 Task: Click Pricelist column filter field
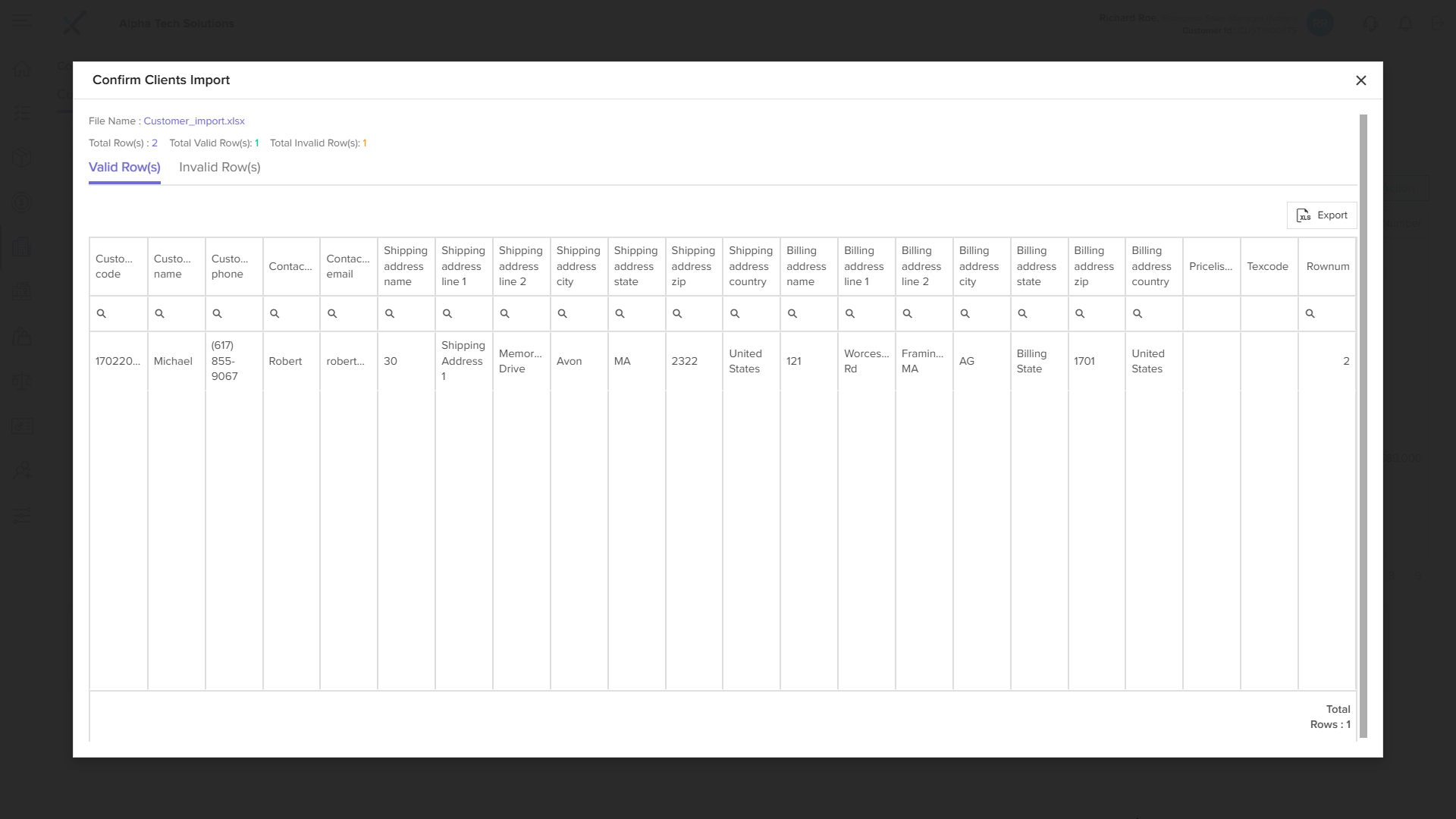click(x=1211, y=314)
